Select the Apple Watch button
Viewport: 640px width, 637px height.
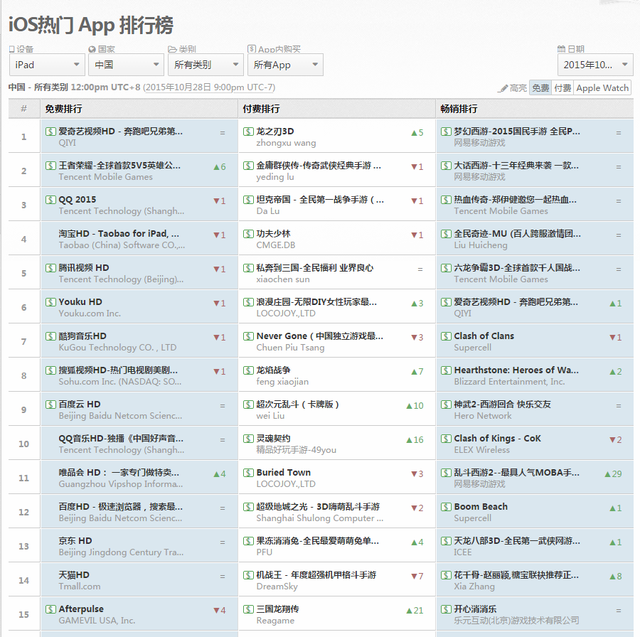602,88
